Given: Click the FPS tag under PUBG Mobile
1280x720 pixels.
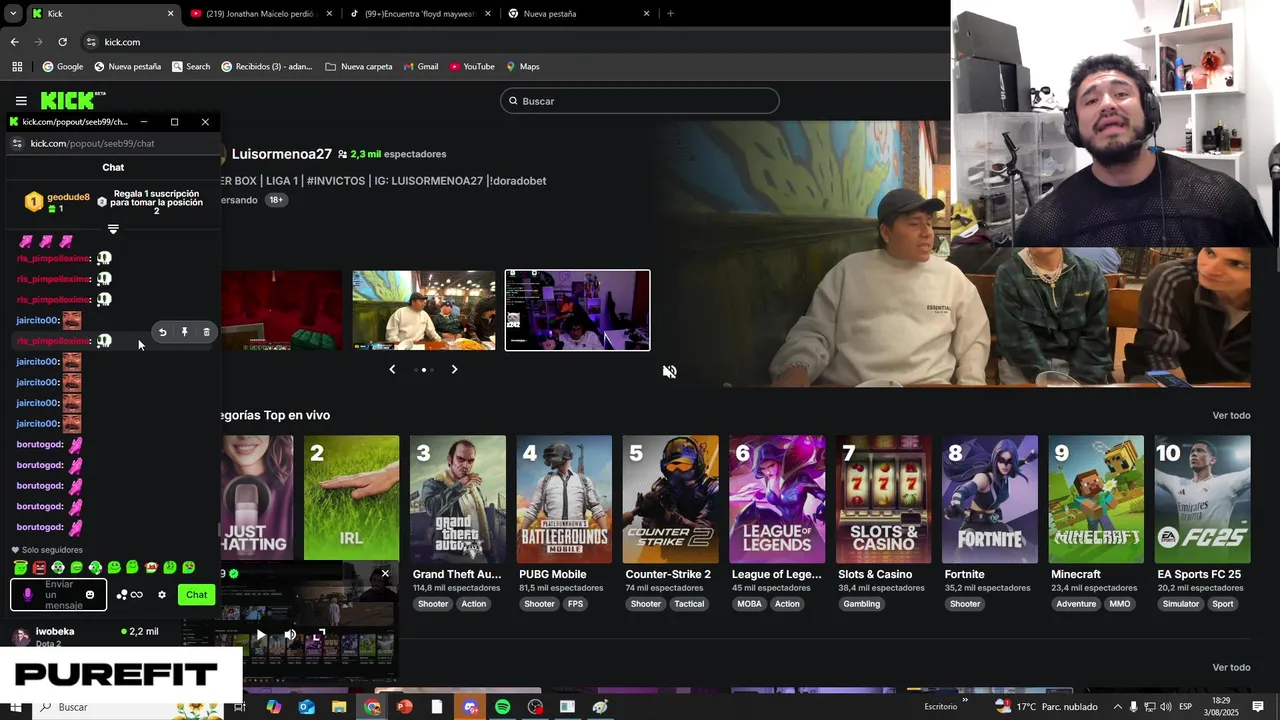Looking at the screenshot, I should (575, 604).
